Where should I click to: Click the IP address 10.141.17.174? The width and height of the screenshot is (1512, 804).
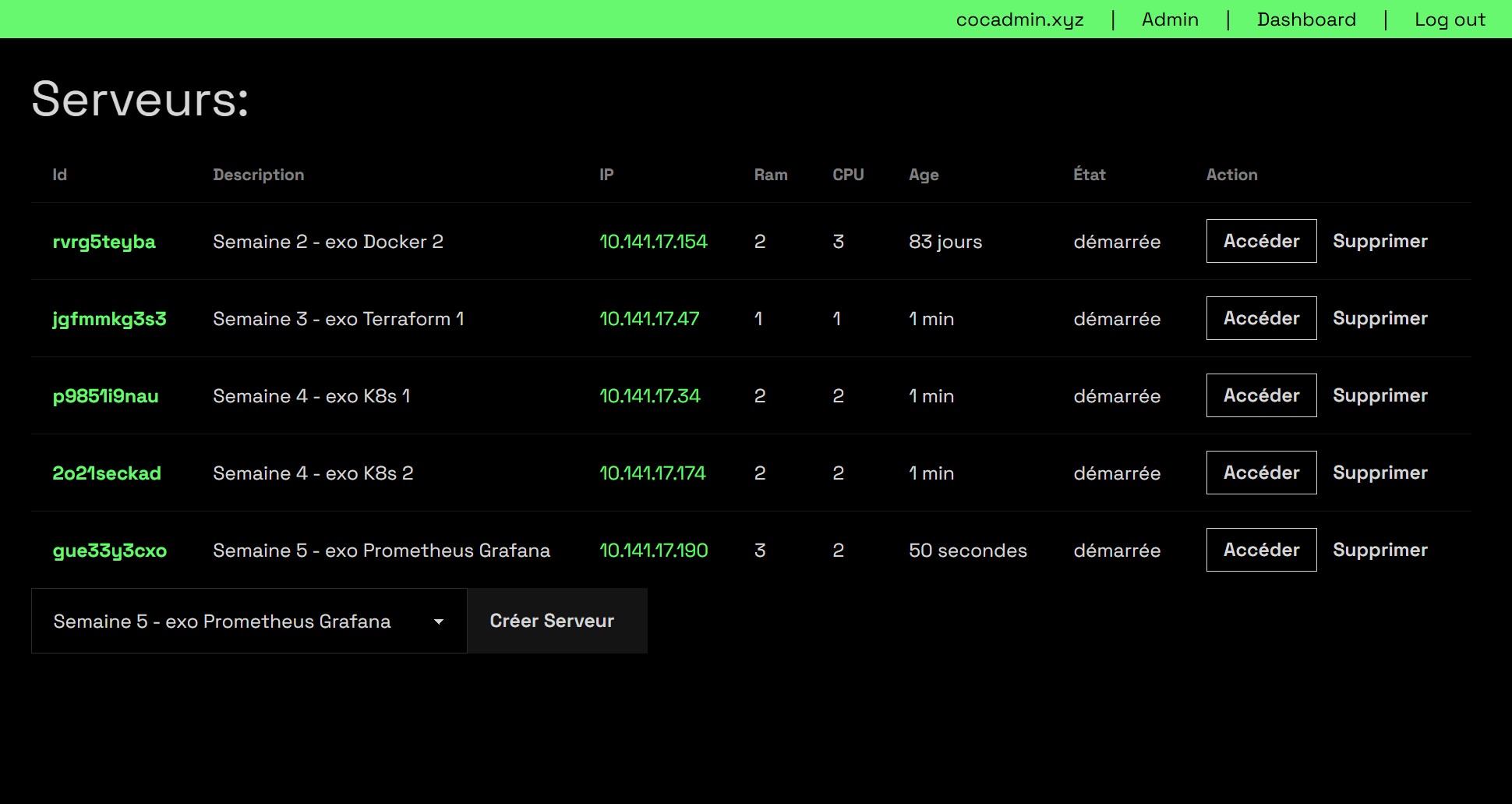652,473
